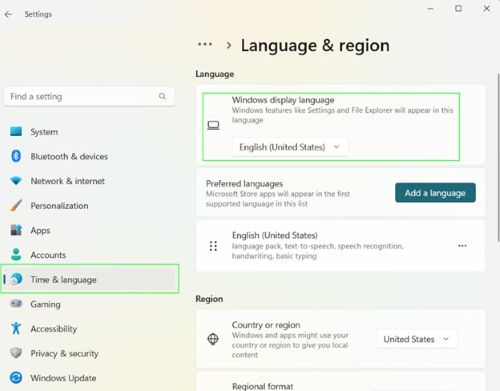This screenshot has width=500, height=391.
Task: Open Gaming settings
Action: tap(45, 304)
